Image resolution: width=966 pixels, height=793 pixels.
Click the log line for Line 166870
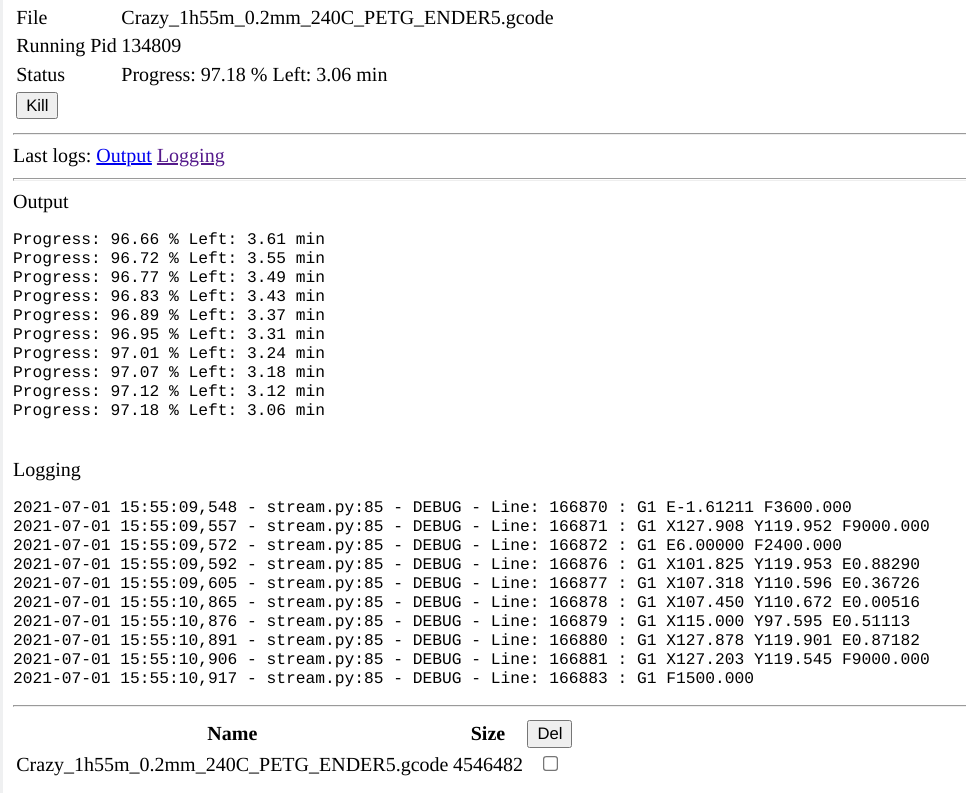(x=430, y=507)
